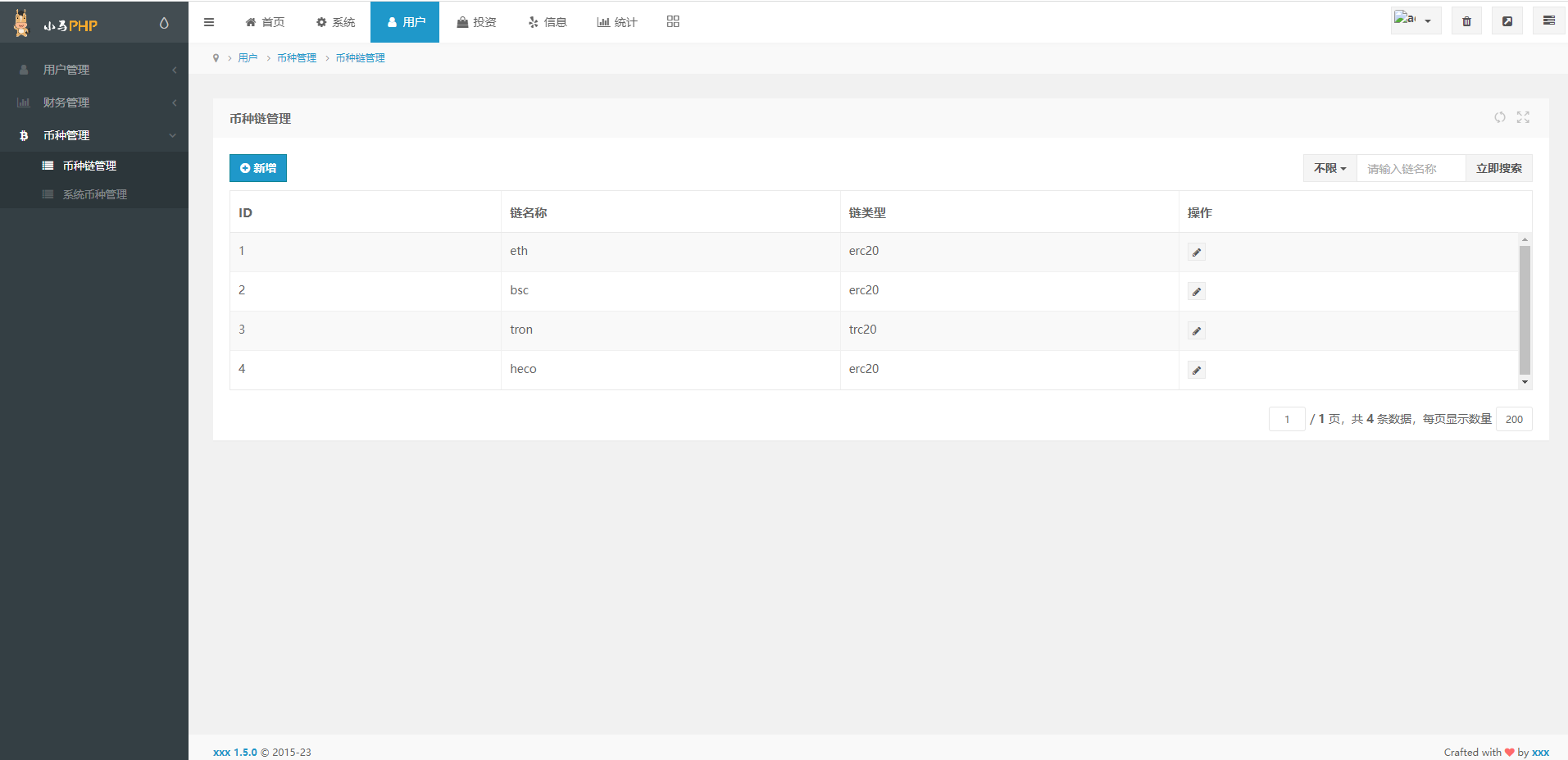Viewport: 1568px width, 760px height.
Task: Click the edit pencil for heco row
Action: (1197, 371)
